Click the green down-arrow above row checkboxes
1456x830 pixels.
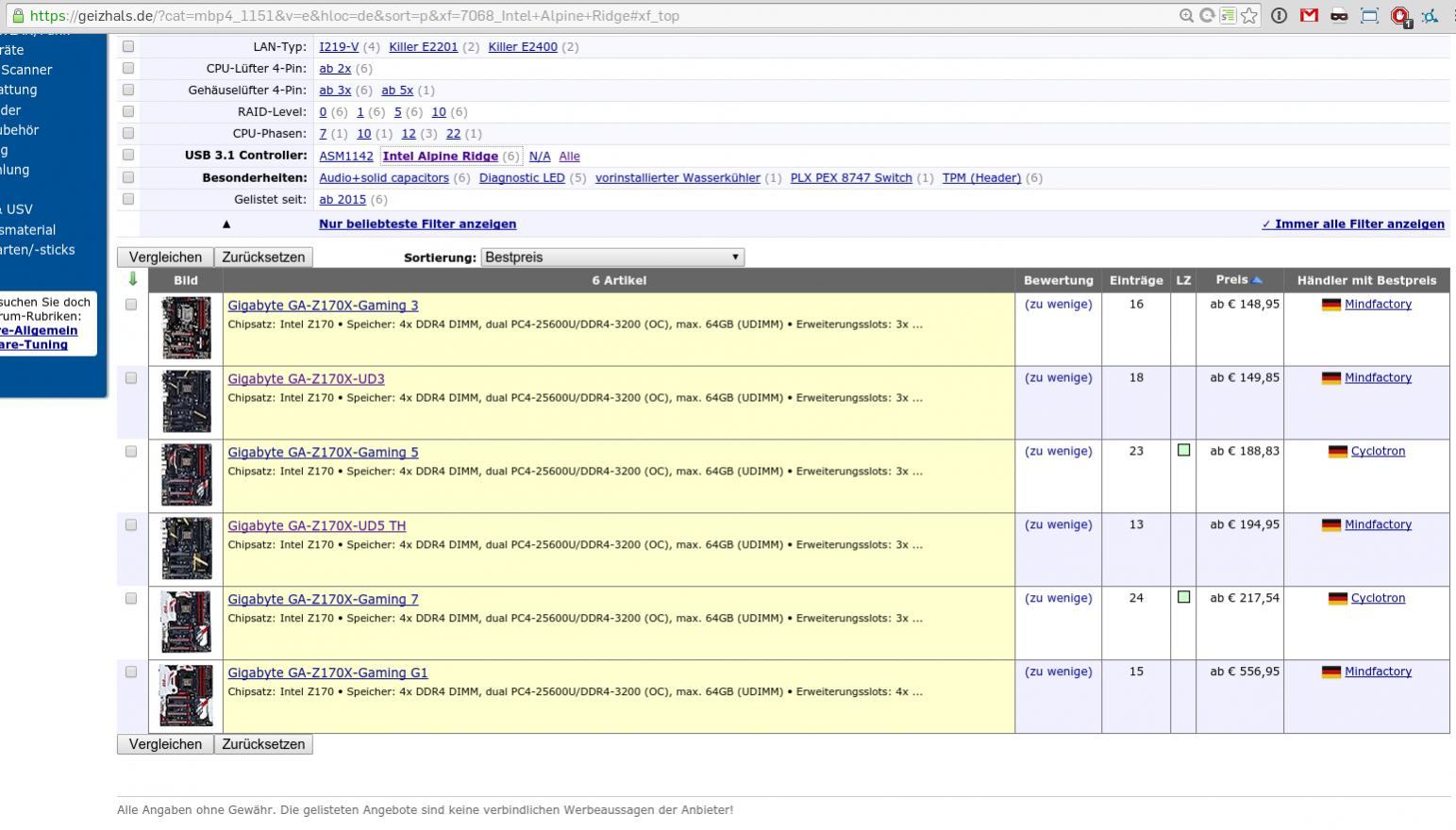tap(132, 279)
